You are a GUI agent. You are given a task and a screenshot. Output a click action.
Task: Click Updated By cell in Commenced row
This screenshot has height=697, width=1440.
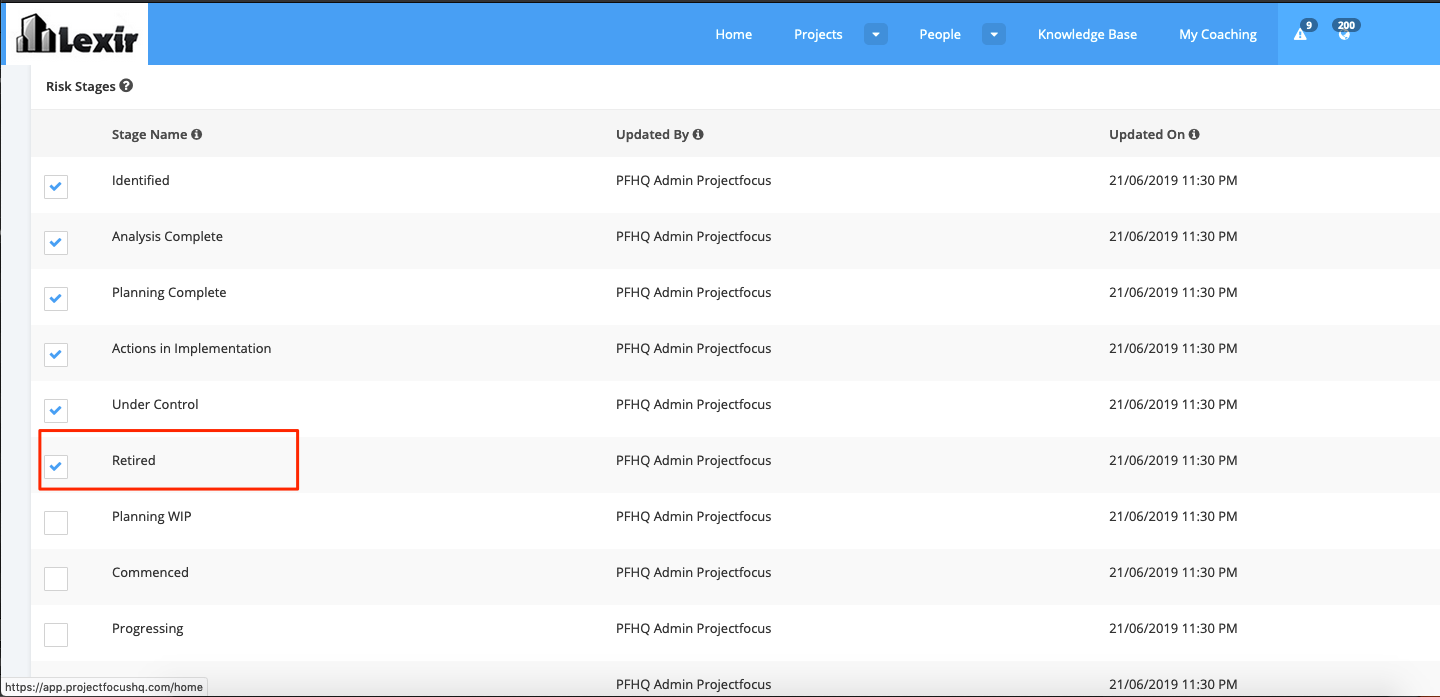point(693,572)
